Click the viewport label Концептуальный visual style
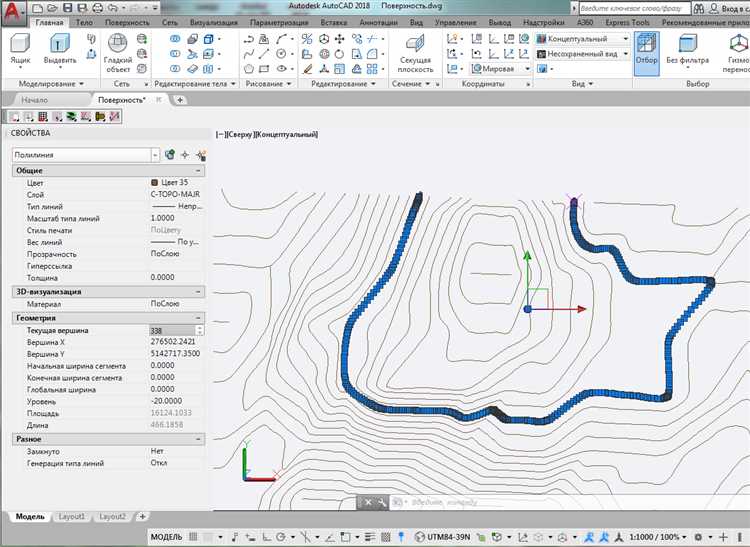This screenshot has height=547, width=750. pyautogui.click(x=287, y=135)
